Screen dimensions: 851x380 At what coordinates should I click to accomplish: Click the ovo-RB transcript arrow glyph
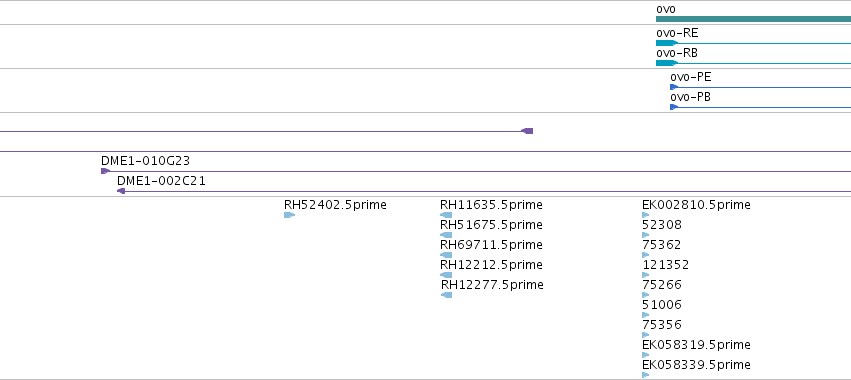pos(667,63)
